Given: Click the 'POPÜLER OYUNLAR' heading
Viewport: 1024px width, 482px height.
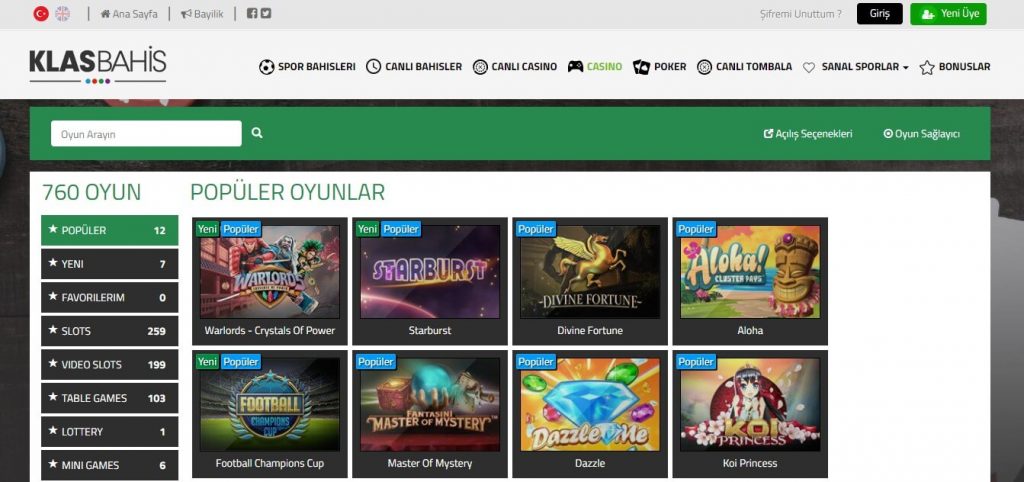Looking at the screenshot, I should (x=287, y=193).
